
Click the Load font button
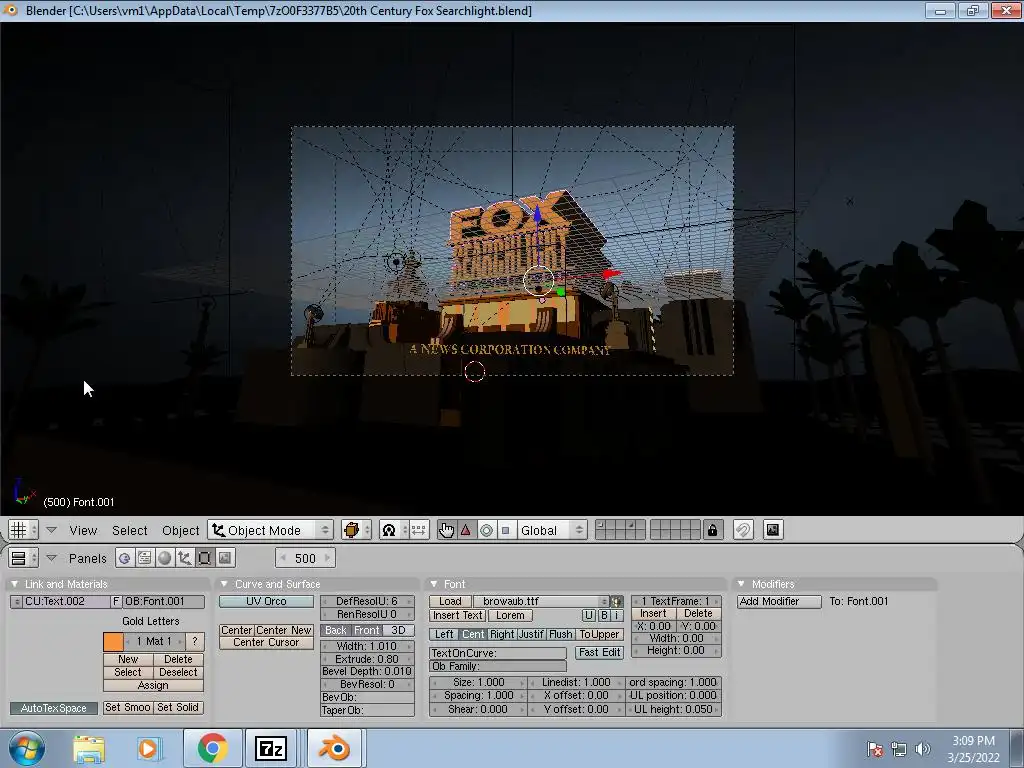click(450, 601)
